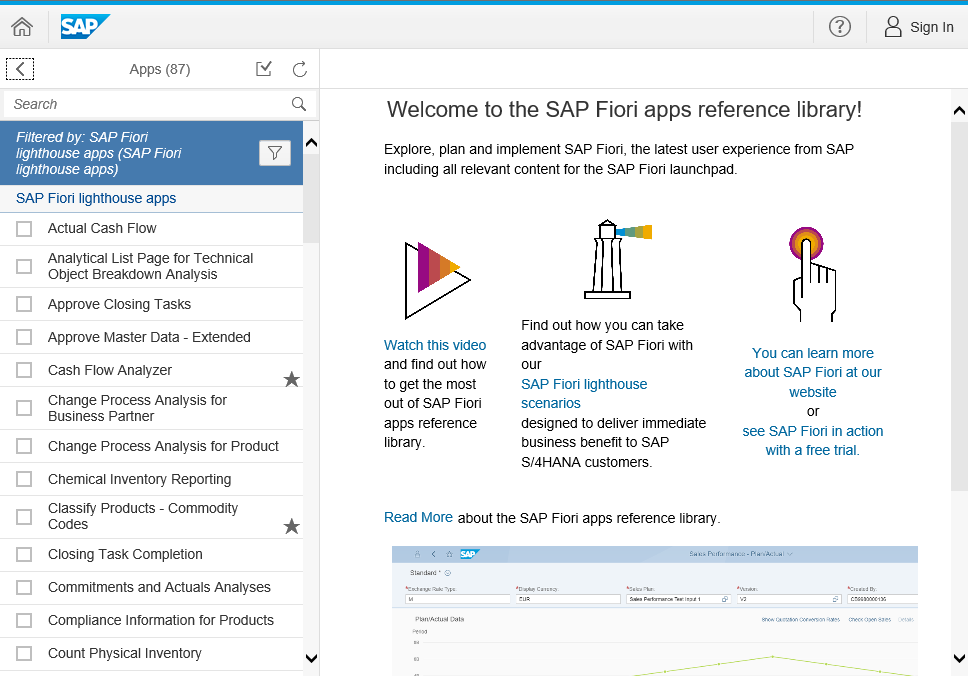969x676 pixels.
Task: Select Chemical Inventory Reporting list item
Action: coord(151,479)
